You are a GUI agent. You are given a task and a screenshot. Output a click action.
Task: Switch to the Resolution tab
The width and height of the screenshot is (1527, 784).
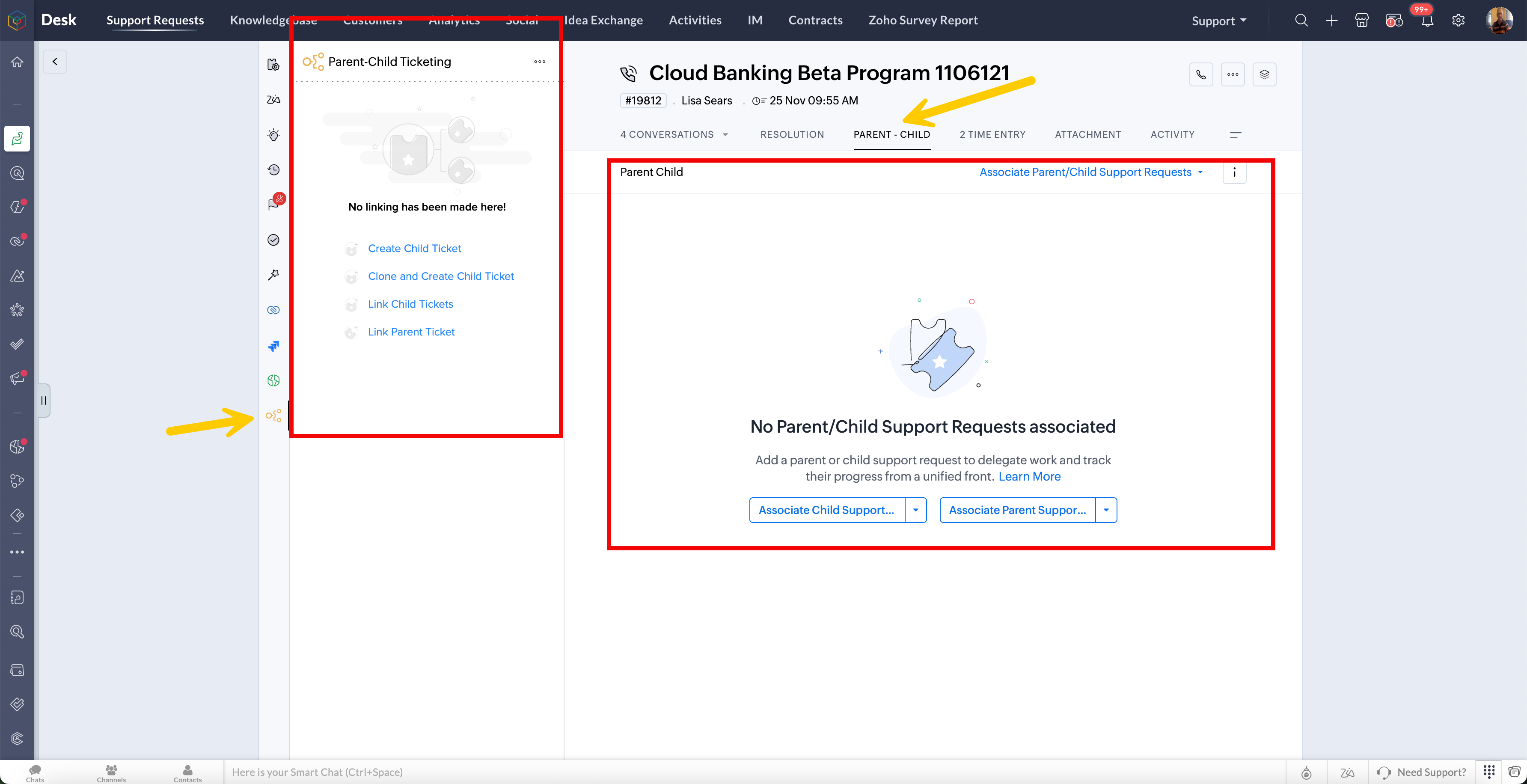pos(792,134)
